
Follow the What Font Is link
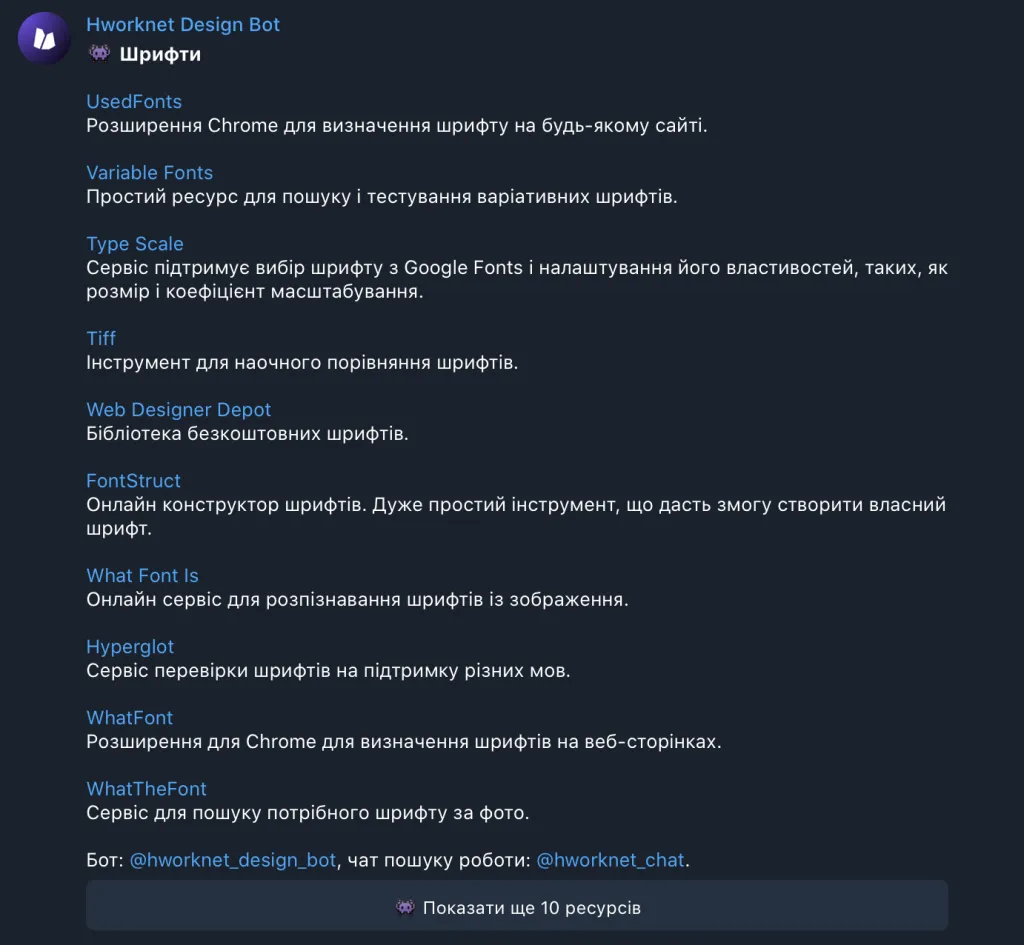(142, 575)
